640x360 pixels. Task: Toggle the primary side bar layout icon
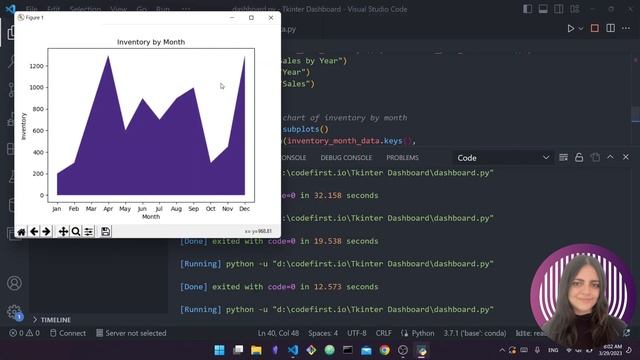pyautogui.click(x=527, y=9)
